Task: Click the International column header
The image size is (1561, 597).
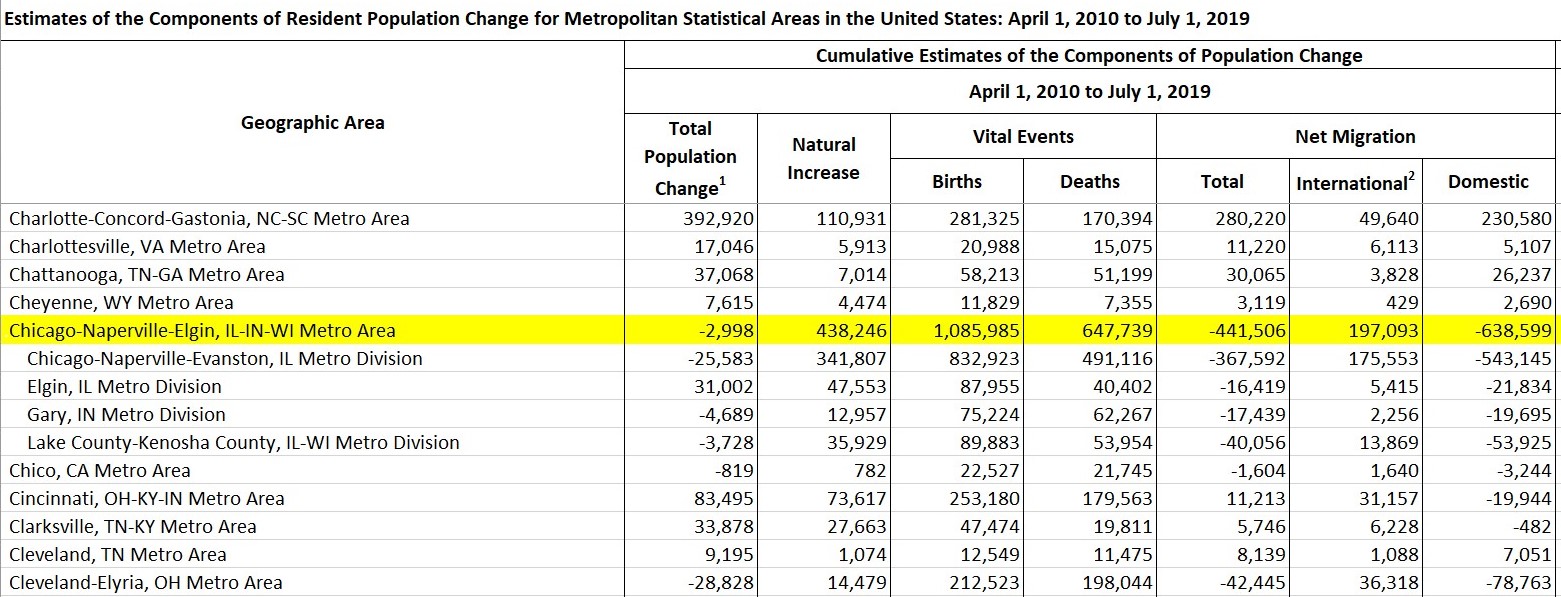Action: tap(1355, 181)
